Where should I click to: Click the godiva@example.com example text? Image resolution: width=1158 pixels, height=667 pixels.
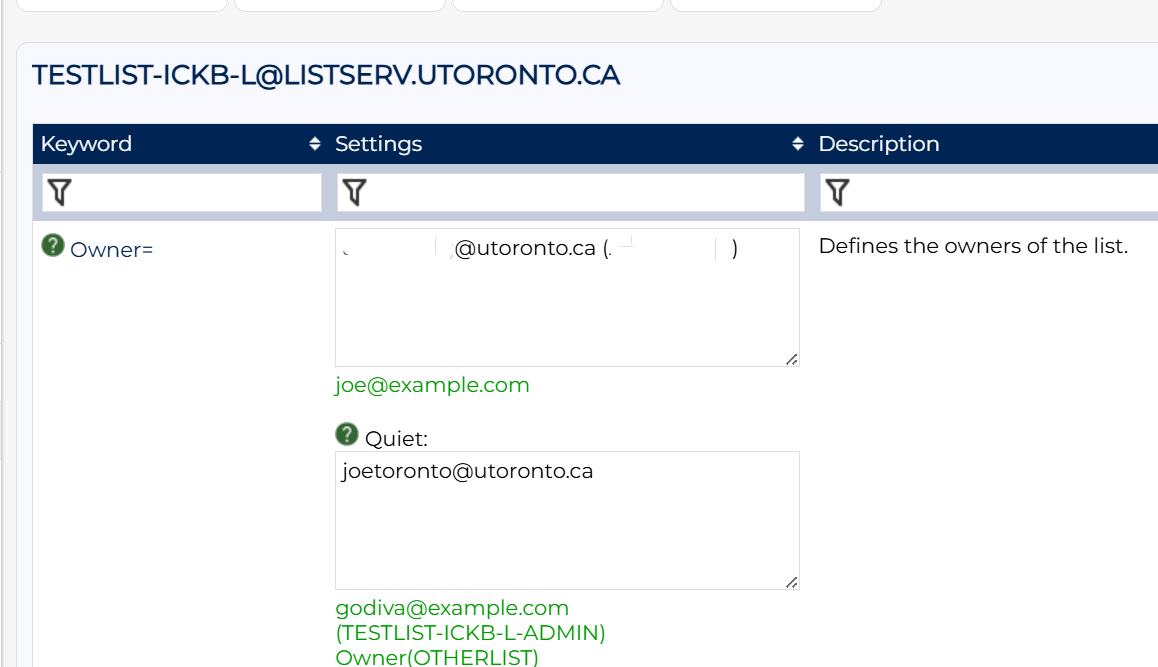[x=452, y=608]
